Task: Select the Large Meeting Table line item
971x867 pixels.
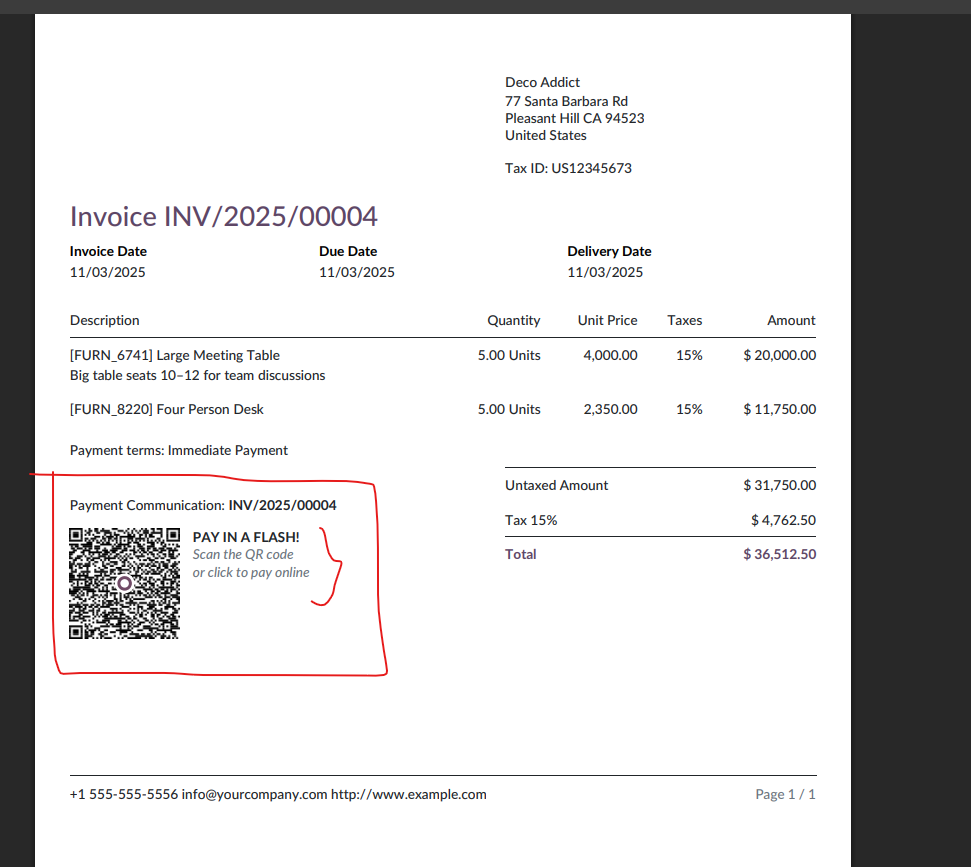Action: (175, 355)
